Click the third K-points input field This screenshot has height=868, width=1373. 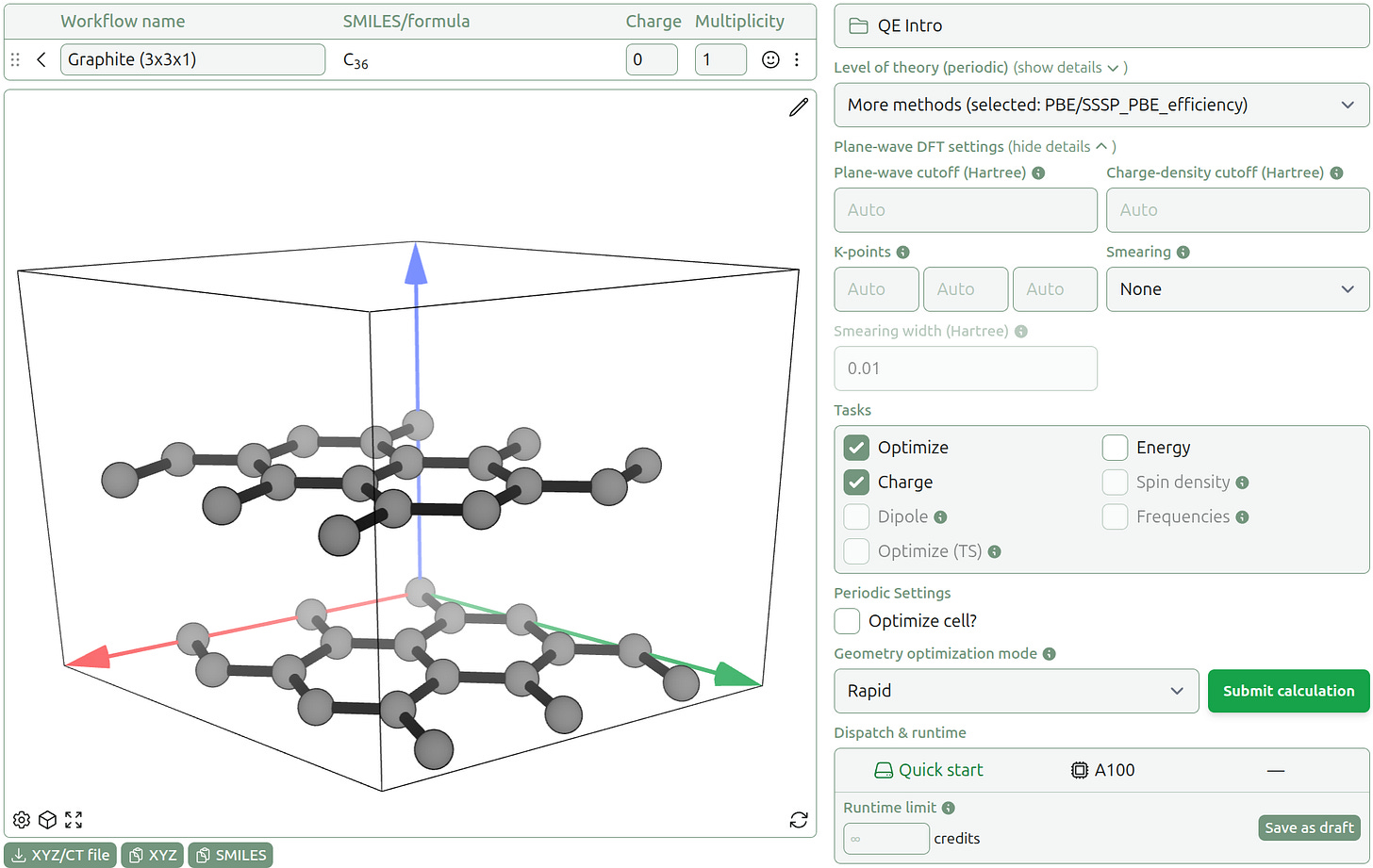coord(1055,289)
